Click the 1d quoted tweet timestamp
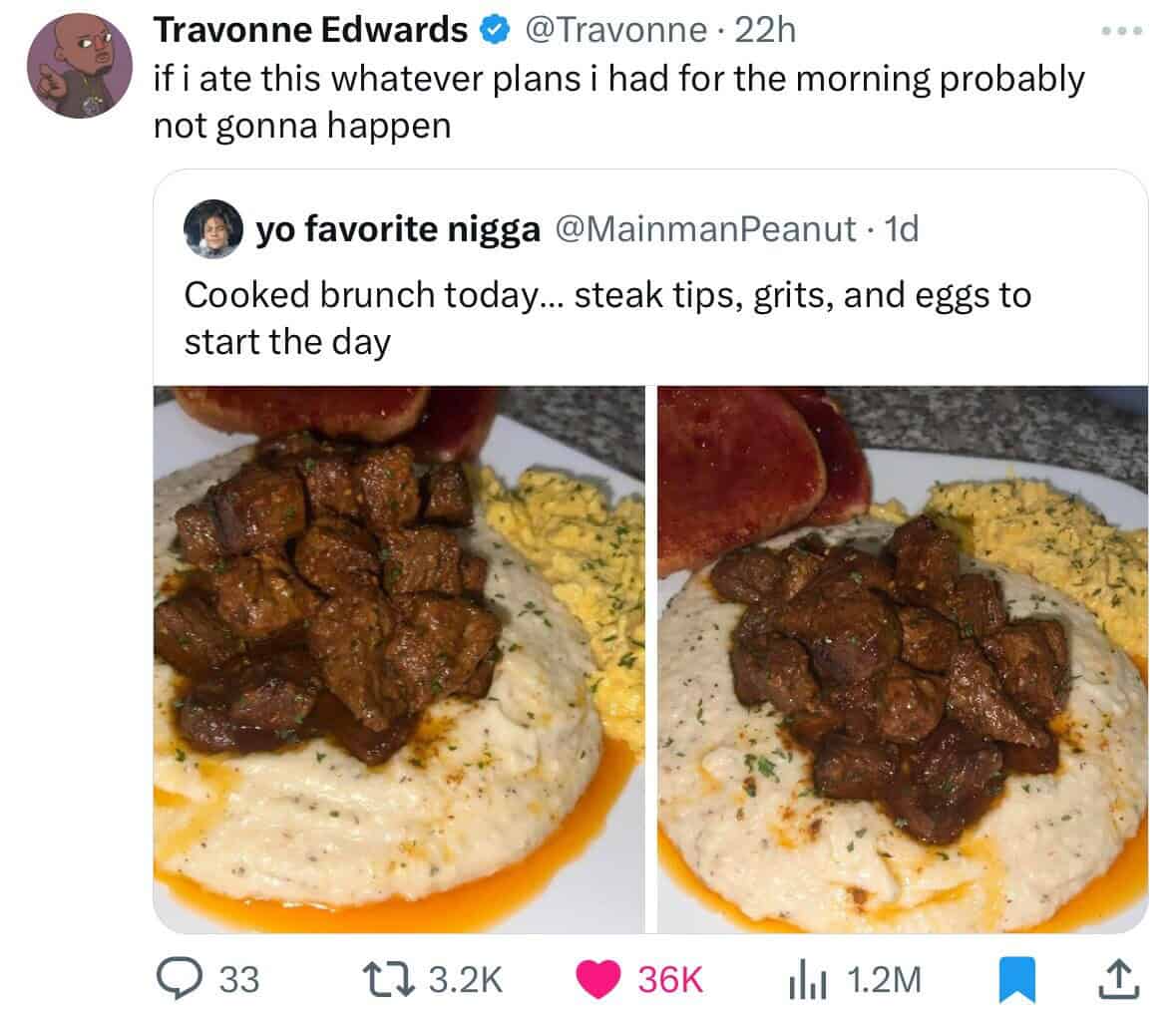 click(901, 229)
